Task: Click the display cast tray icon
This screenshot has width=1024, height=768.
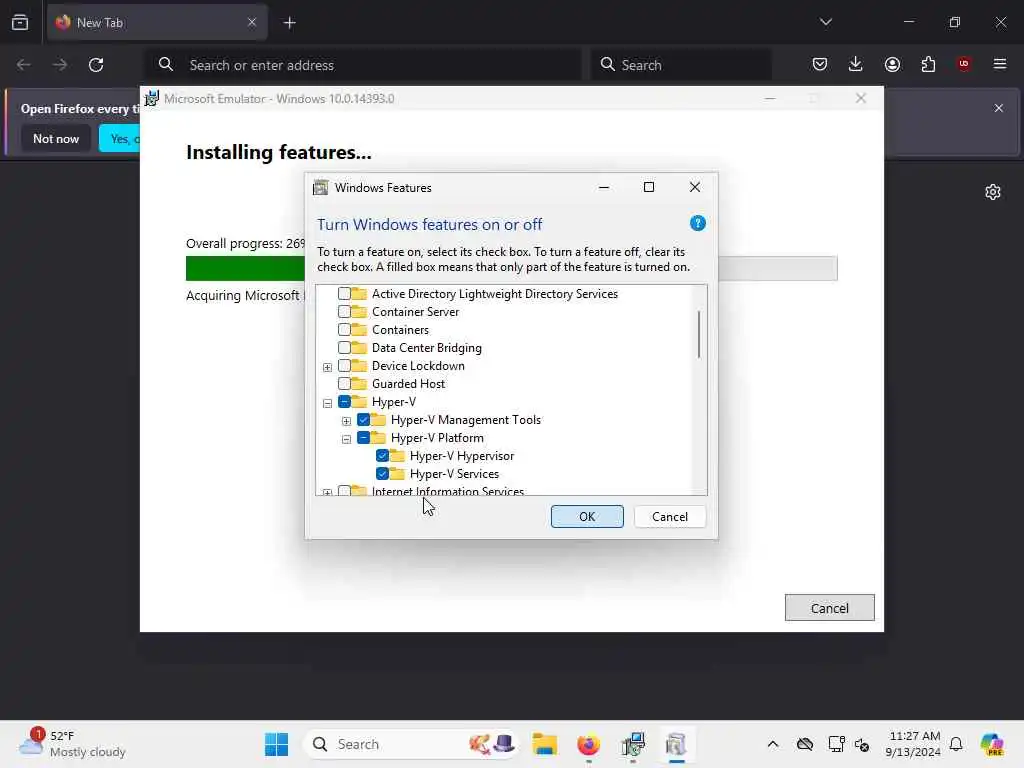Action: click(836, 744)
